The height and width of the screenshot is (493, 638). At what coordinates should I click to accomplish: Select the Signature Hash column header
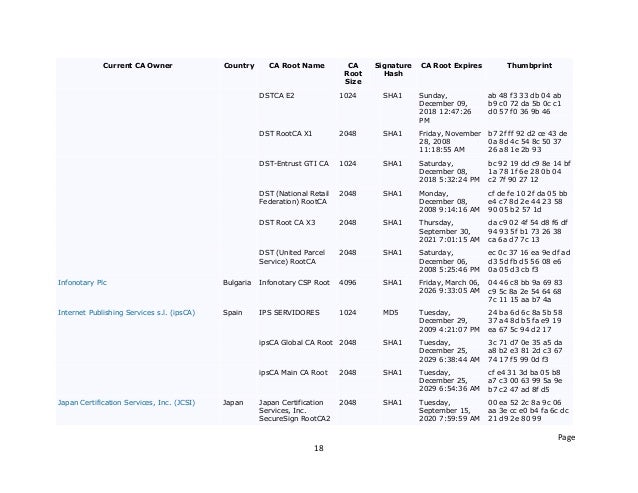coord(393,70)
